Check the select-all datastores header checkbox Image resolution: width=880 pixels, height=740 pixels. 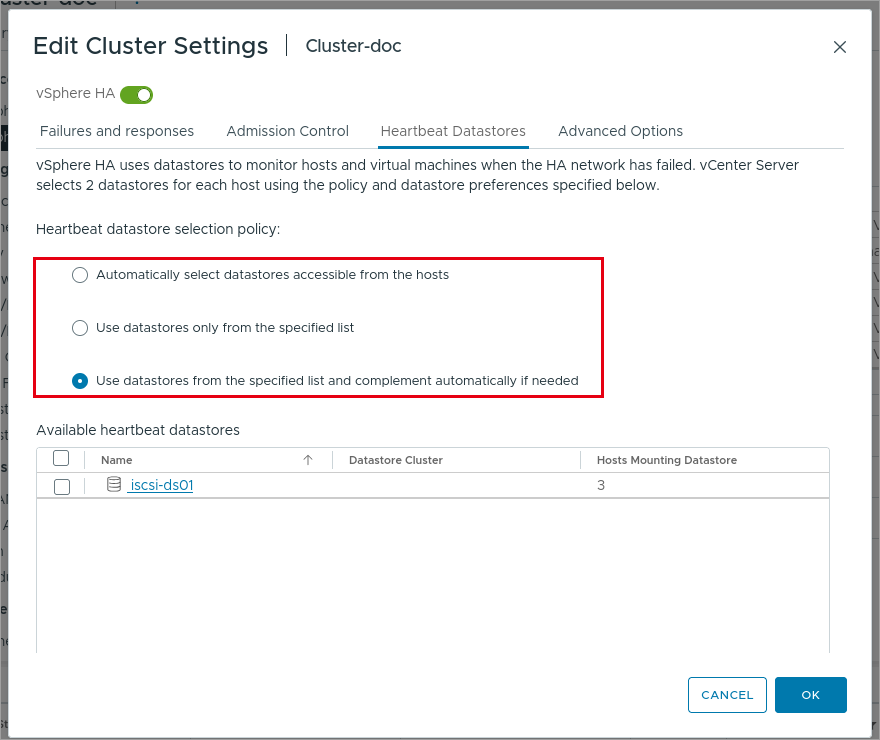(x=61, y=458)
